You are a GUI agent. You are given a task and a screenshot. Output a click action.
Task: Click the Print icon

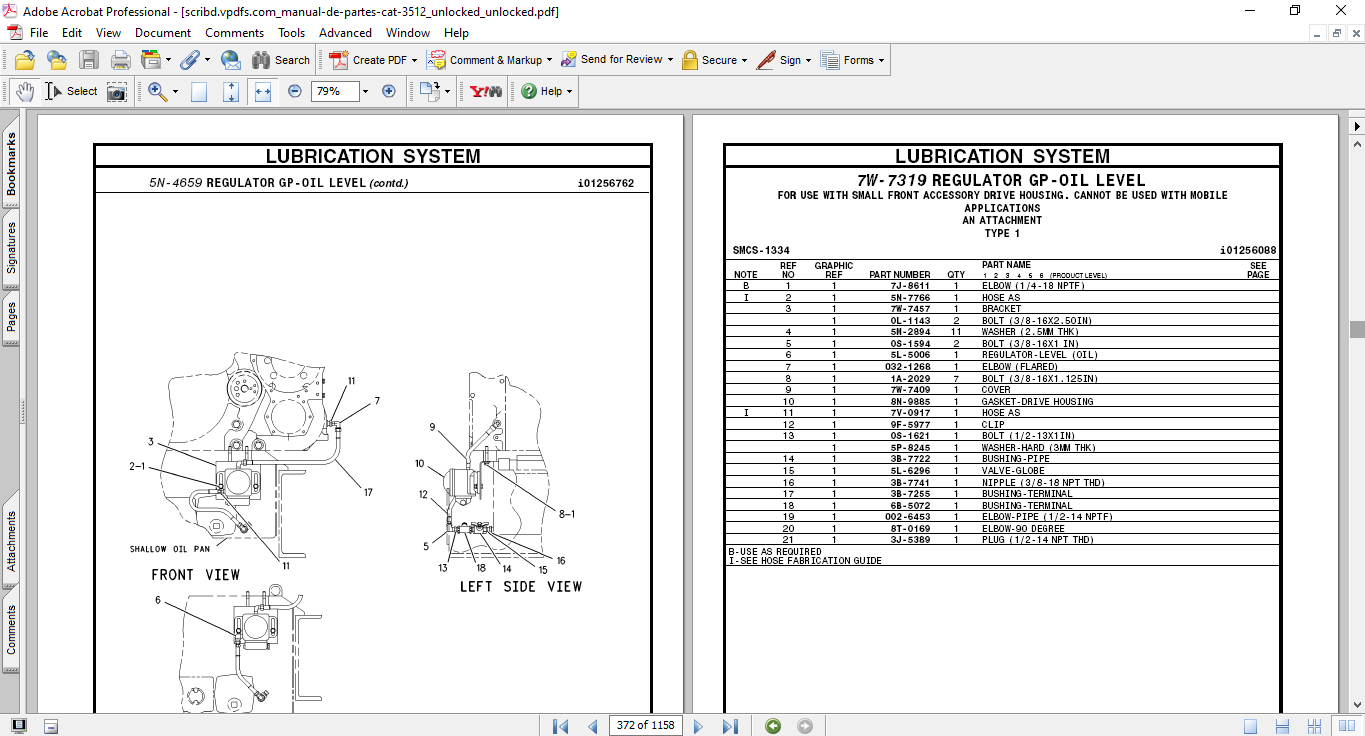121,60
